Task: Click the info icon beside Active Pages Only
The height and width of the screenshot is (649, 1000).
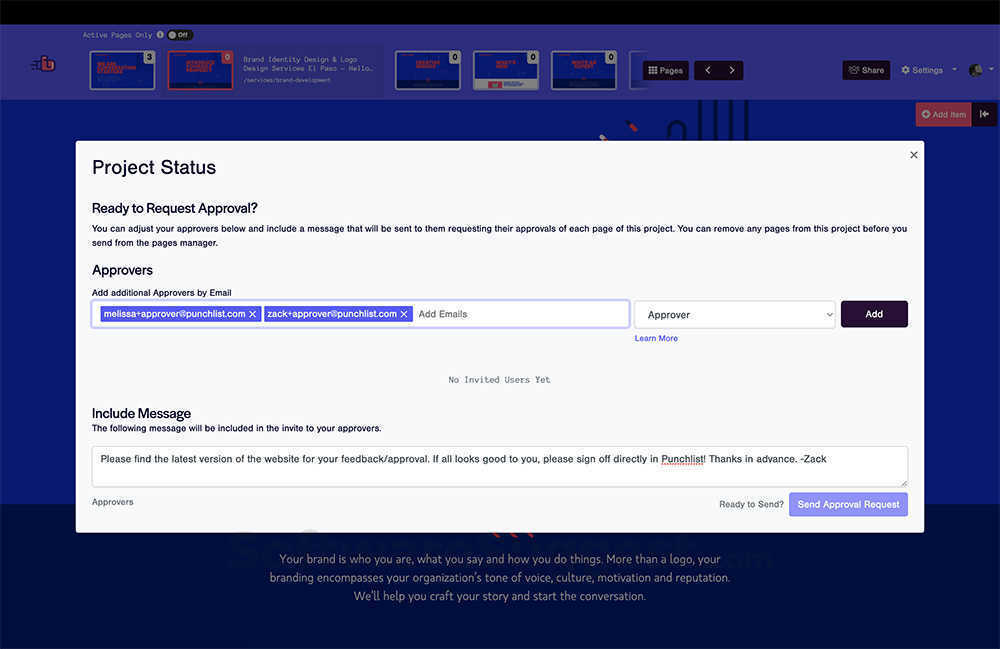Action: point(161,34)
